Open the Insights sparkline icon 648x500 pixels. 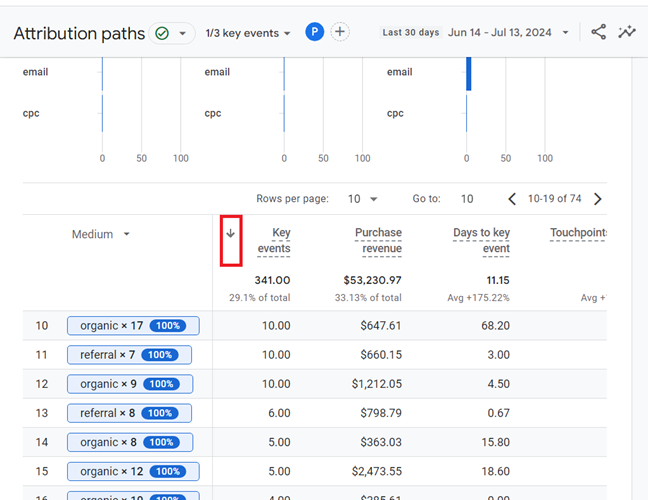point(627,32)
